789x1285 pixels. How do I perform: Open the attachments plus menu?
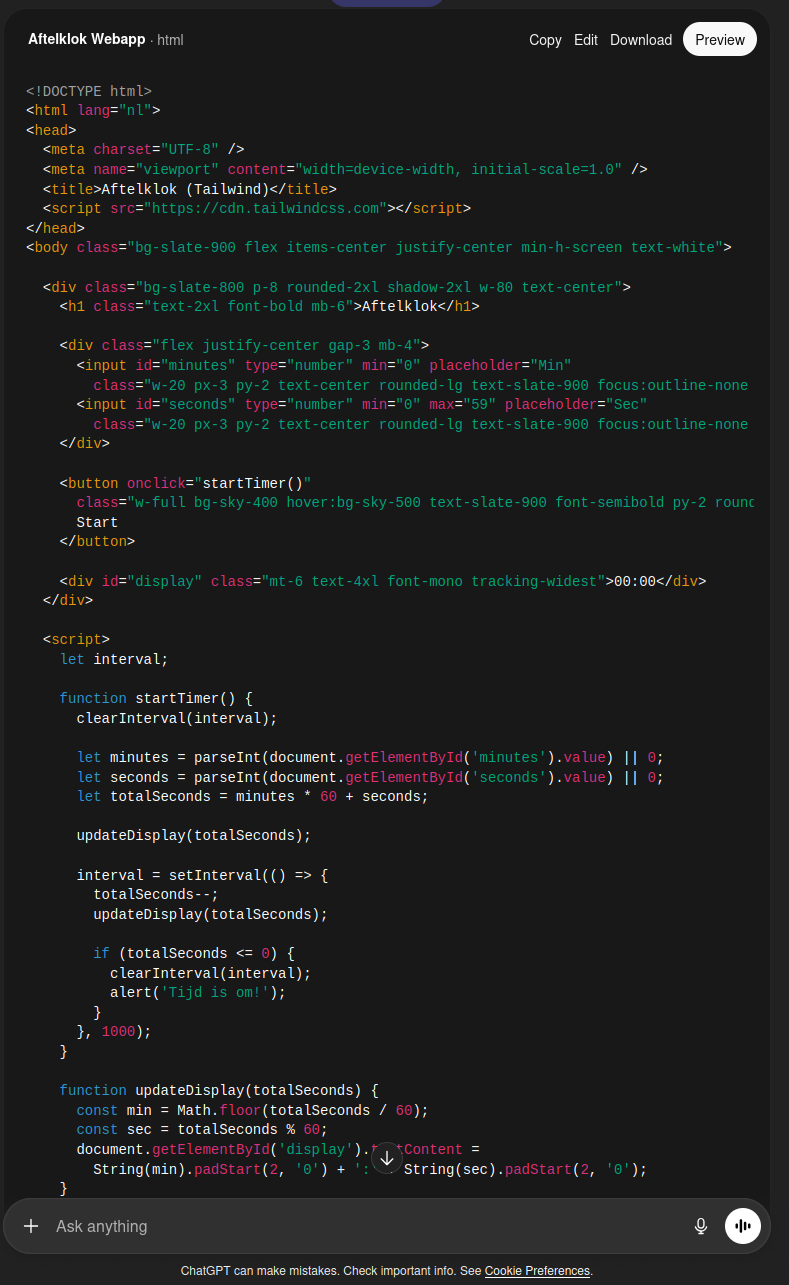tap(31, 1226)
